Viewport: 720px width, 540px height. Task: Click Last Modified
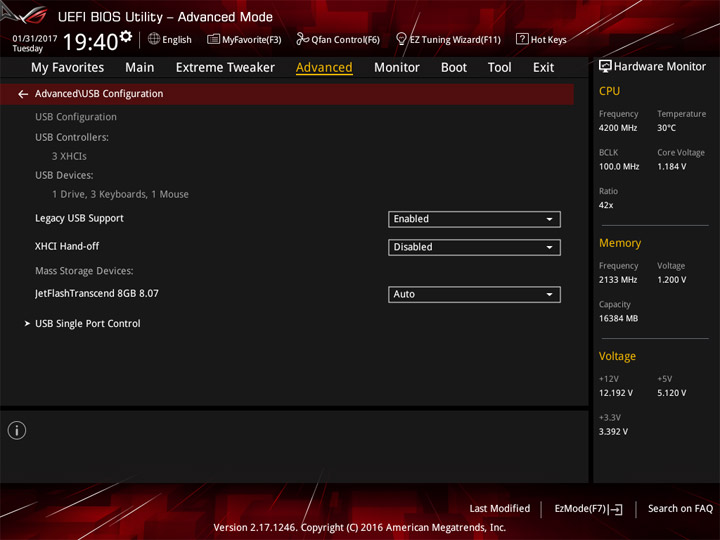500,509
